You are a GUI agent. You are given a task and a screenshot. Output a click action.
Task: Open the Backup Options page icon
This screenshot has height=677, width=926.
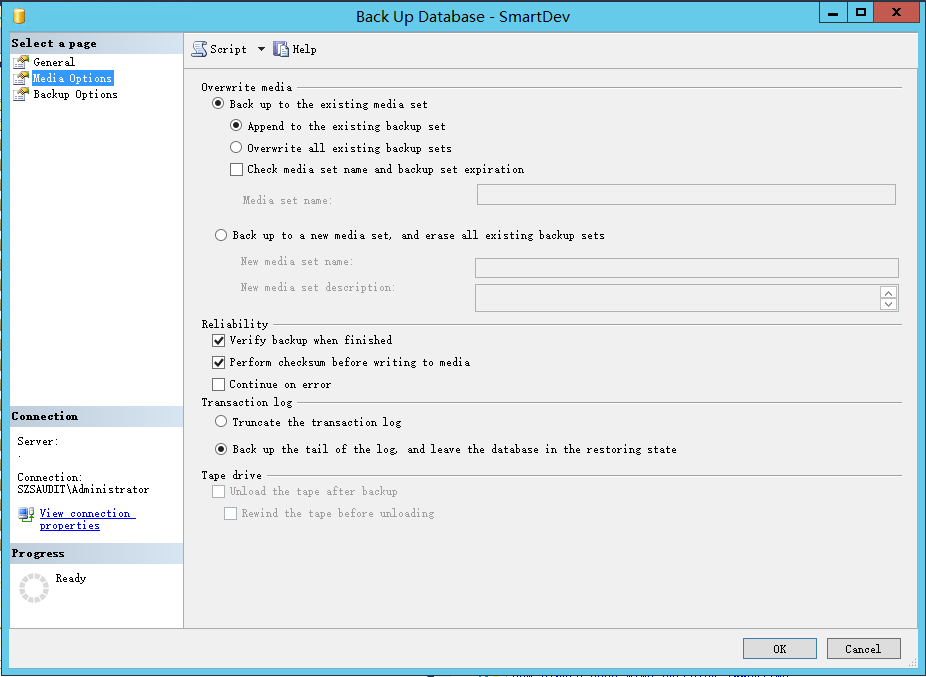(x=21, y=94)
